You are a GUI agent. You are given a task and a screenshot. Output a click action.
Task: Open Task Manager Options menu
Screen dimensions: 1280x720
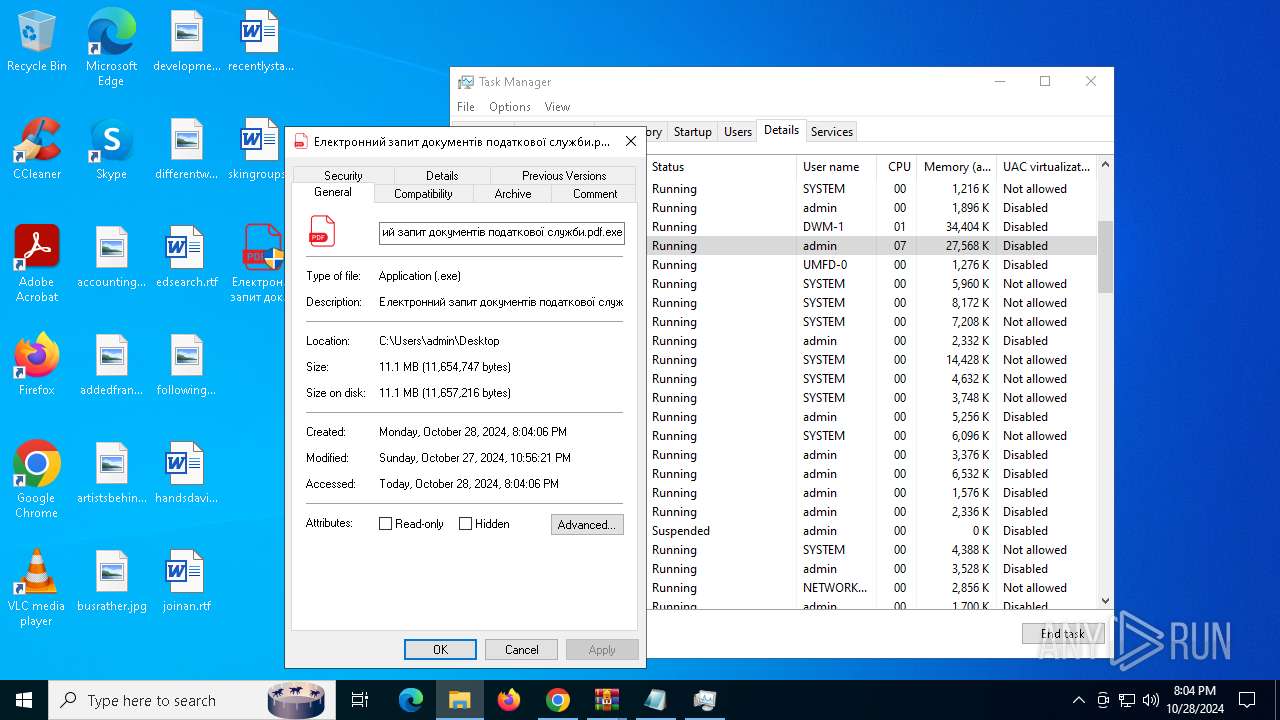(510, 107)
